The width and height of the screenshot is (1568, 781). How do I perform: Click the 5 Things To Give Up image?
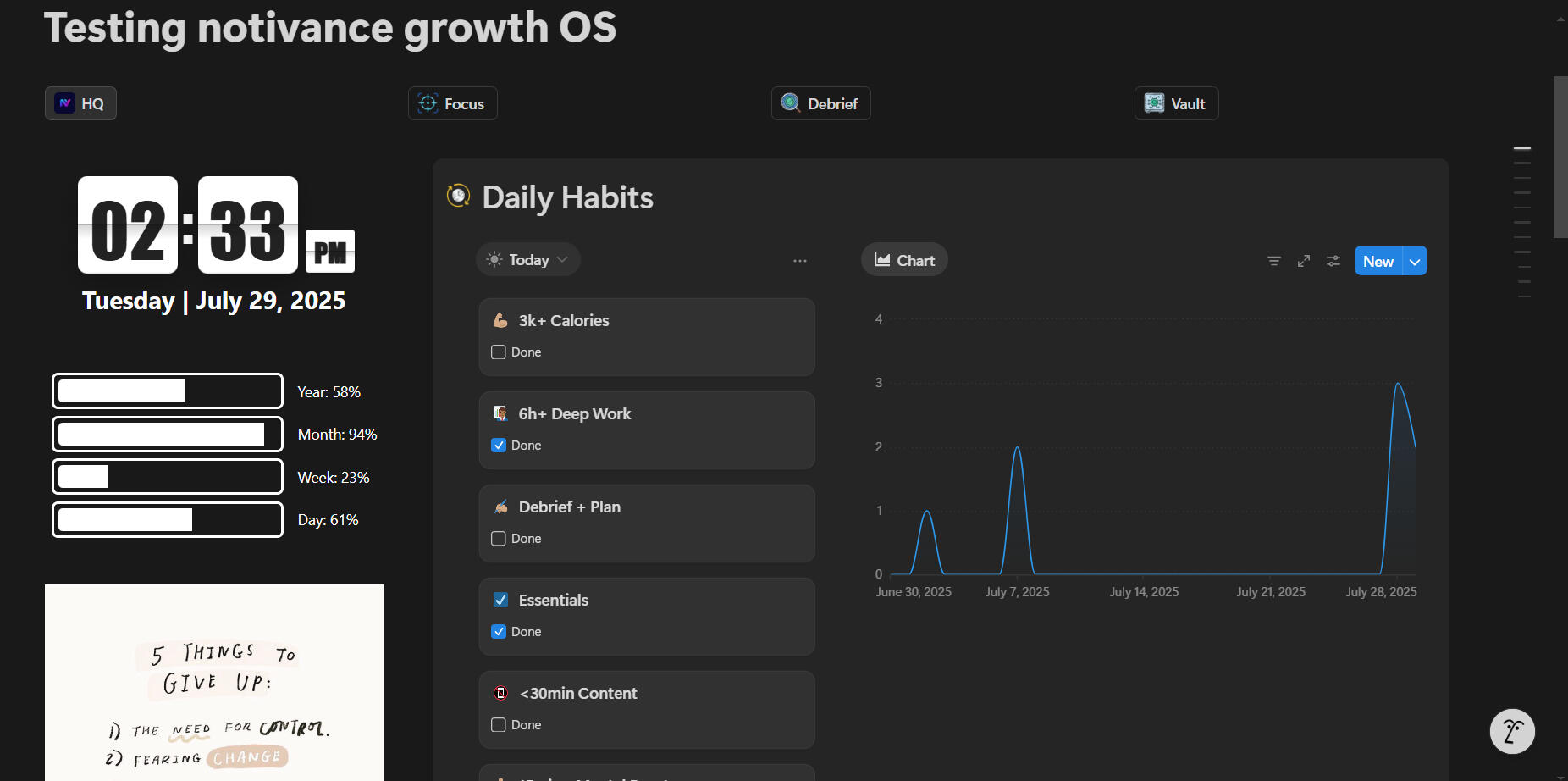coord(214,682)
